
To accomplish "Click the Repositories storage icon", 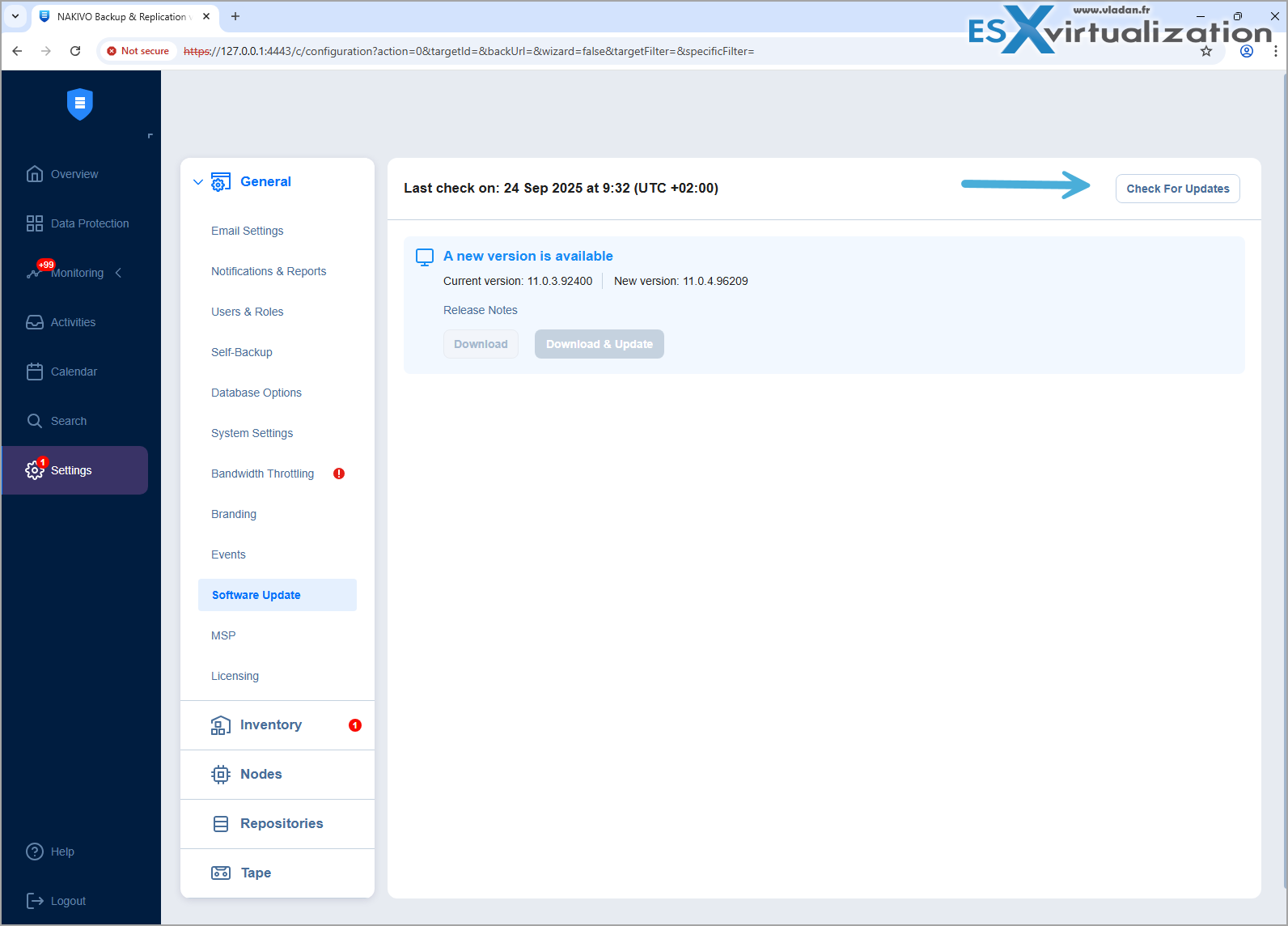I will [x=221, y=824].
